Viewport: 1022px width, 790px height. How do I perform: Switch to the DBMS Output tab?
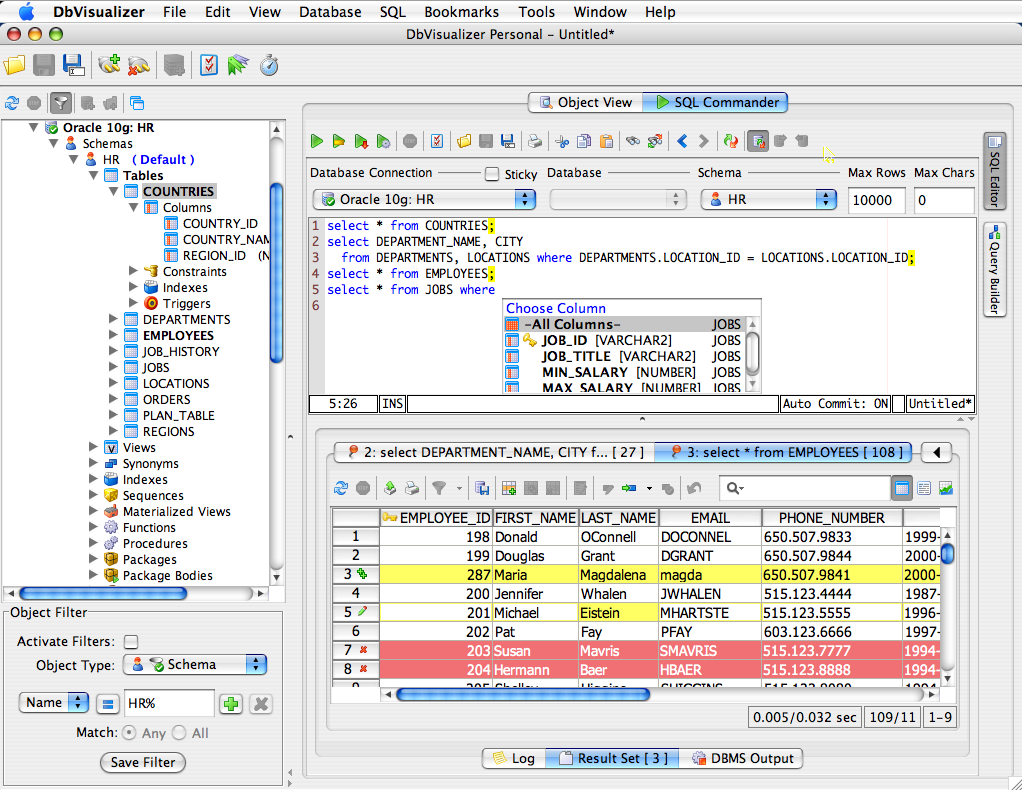click(742, 758)
